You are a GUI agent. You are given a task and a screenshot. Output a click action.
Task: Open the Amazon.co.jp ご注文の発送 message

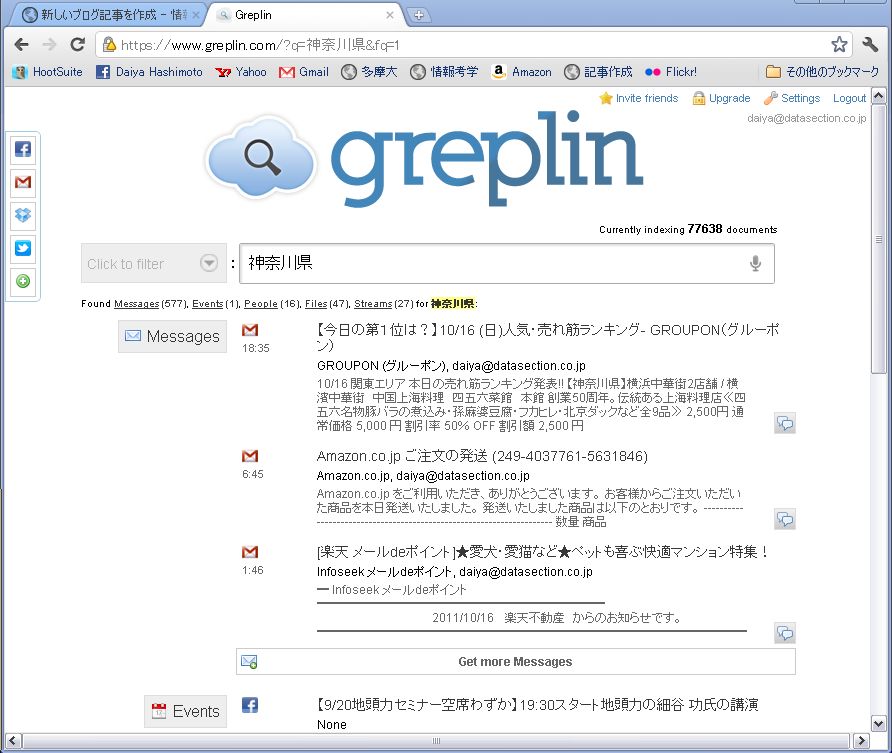(x=482, y=456)
